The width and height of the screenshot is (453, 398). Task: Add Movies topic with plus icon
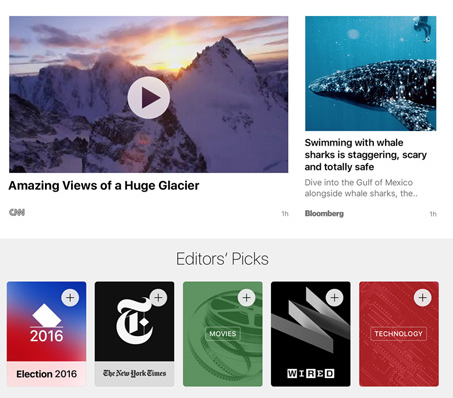(246, 298)
